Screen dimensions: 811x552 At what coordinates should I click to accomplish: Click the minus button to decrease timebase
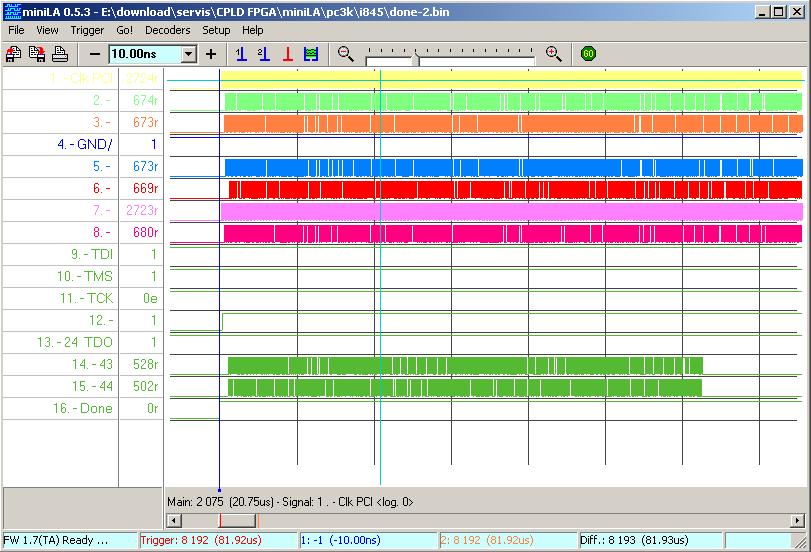tap(95, 54)
